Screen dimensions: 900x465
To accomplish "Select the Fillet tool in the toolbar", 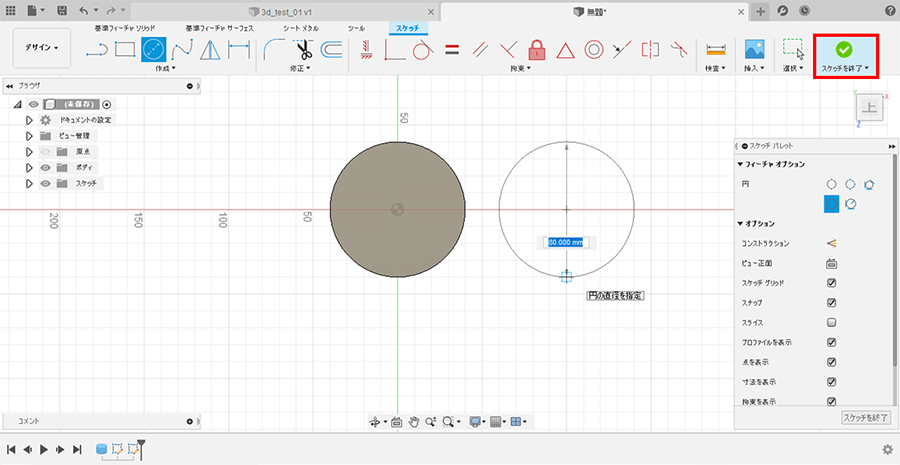I will (274, 49).
